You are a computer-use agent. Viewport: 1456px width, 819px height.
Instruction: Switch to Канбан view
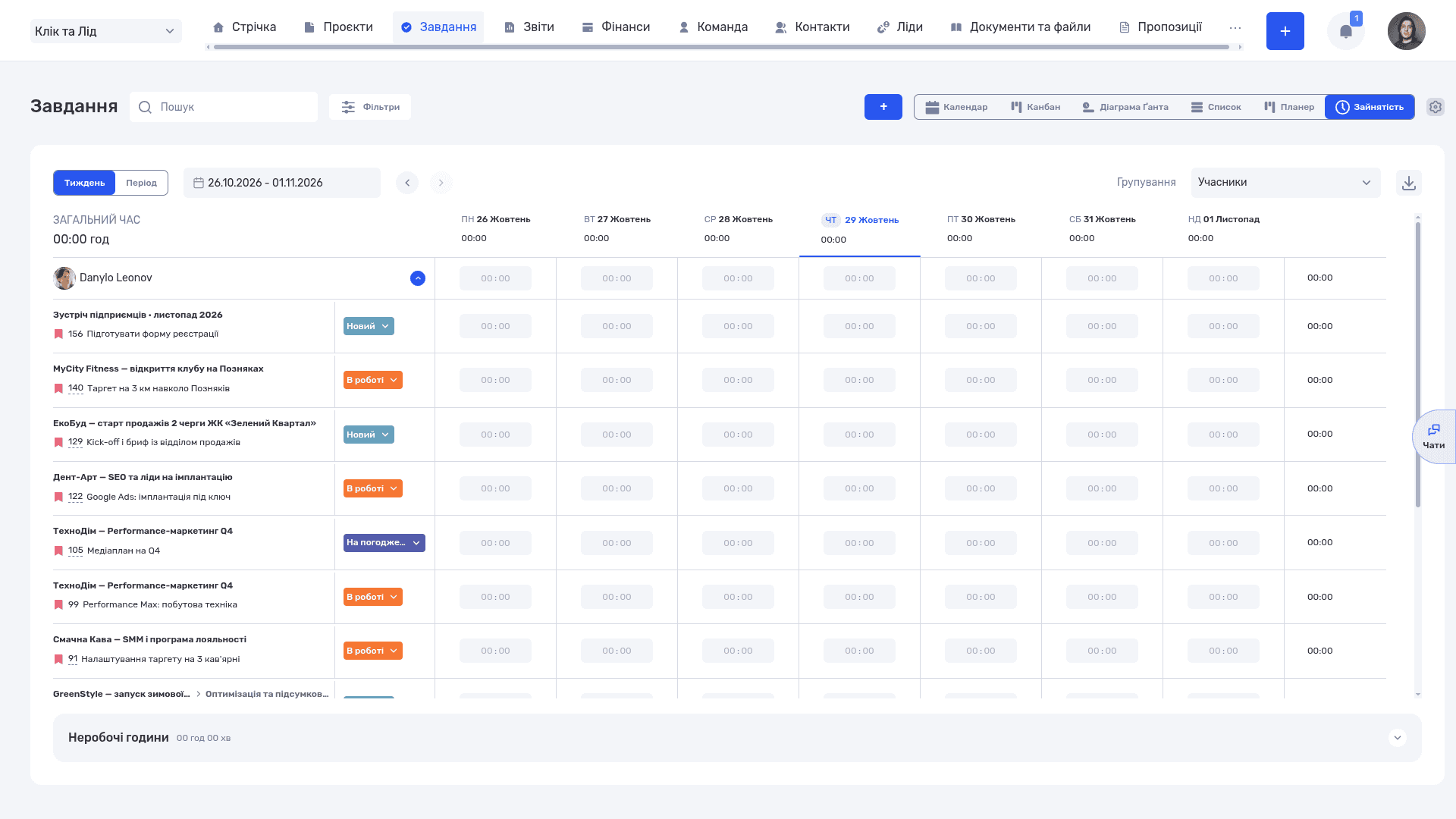[1036, 107]
